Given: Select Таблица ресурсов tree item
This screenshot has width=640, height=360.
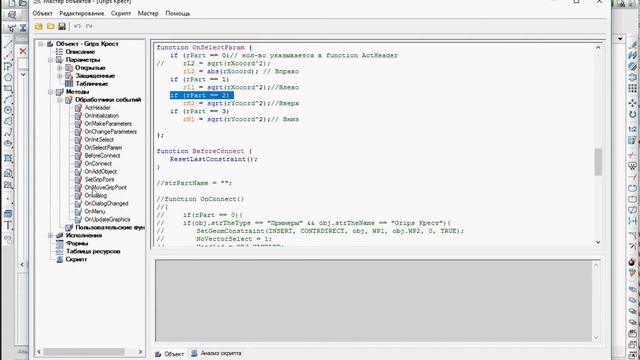Looking at the screenshot, I should 93,251.
